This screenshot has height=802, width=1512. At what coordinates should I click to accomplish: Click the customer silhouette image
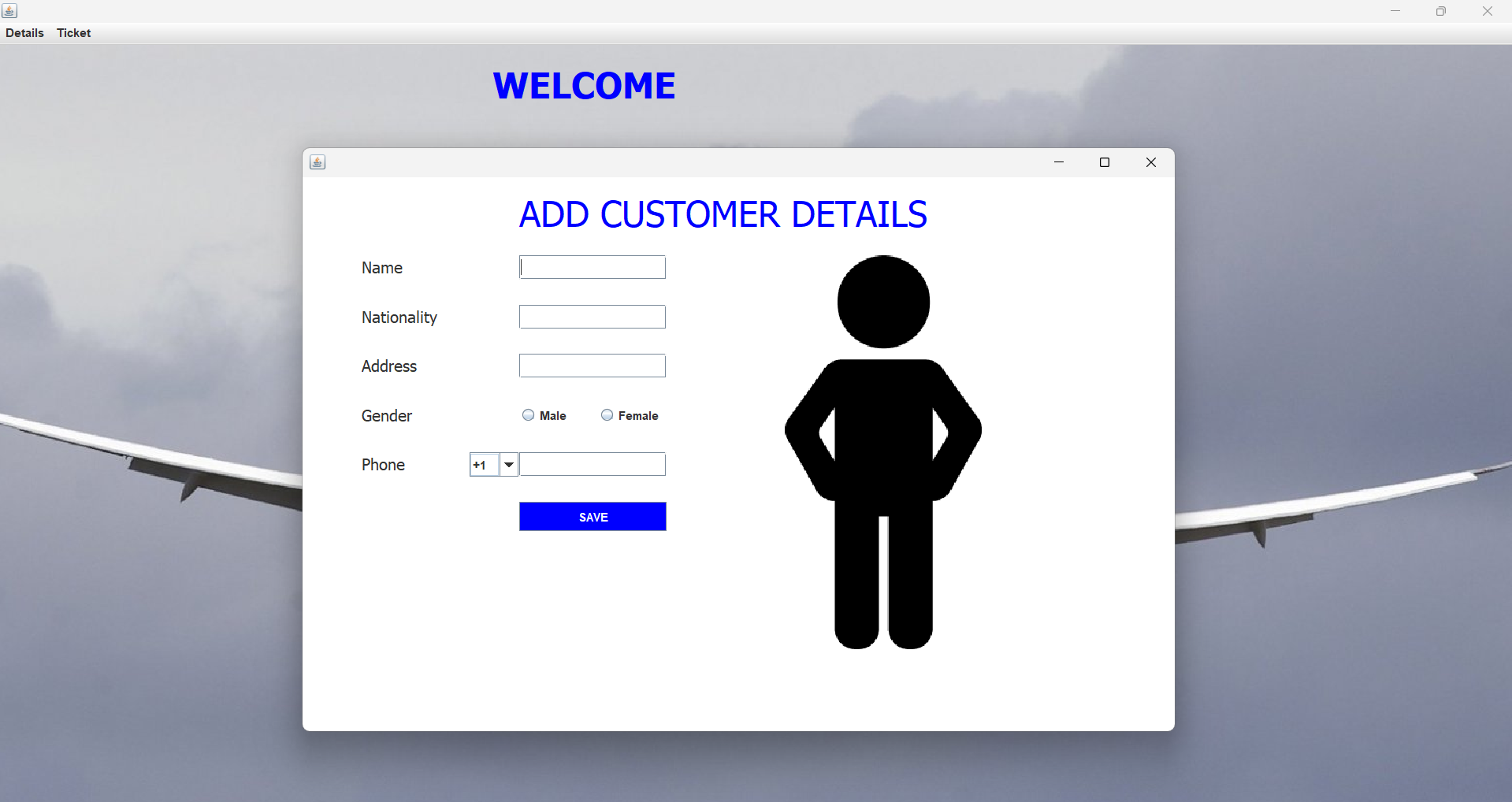[x=882, y=451]
